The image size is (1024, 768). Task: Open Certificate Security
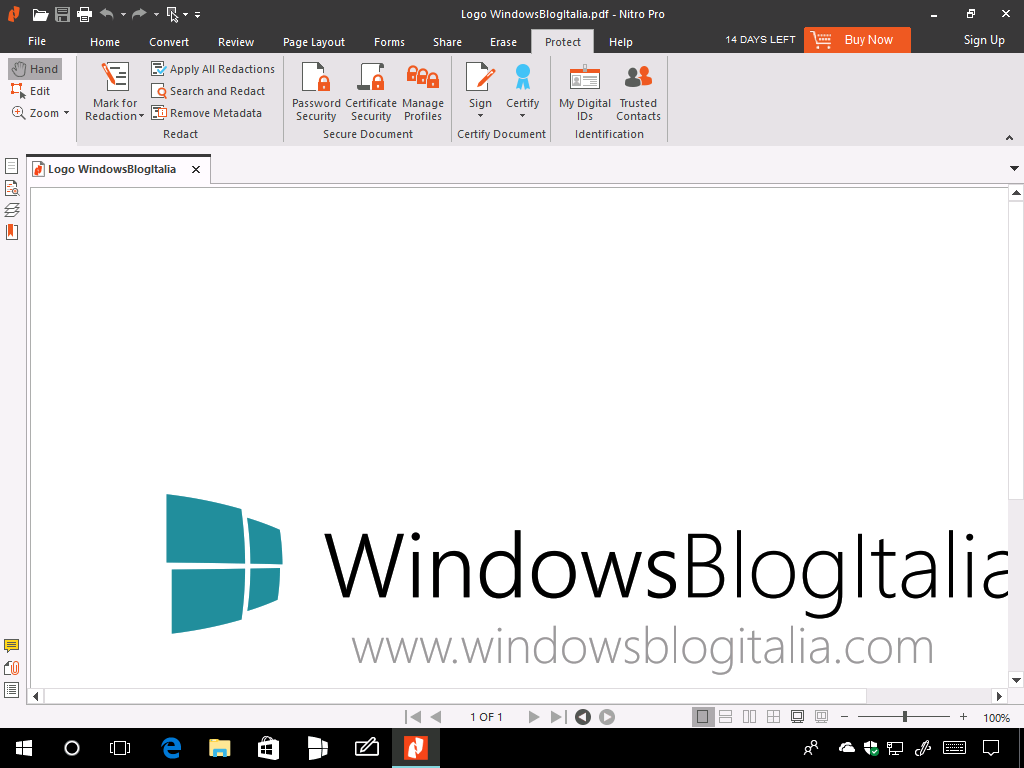[x=371, y=91]
